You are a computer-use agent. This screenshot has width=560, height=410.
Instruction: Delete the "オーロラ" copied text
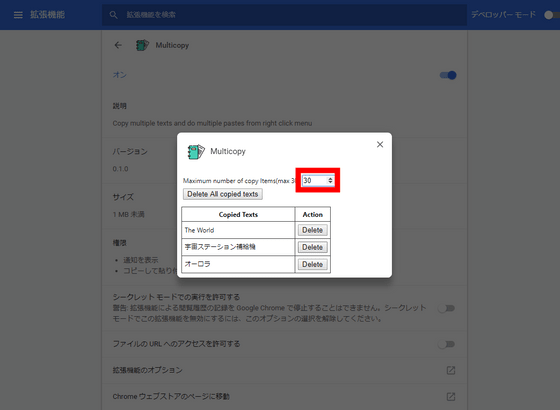tap(312, 264)
